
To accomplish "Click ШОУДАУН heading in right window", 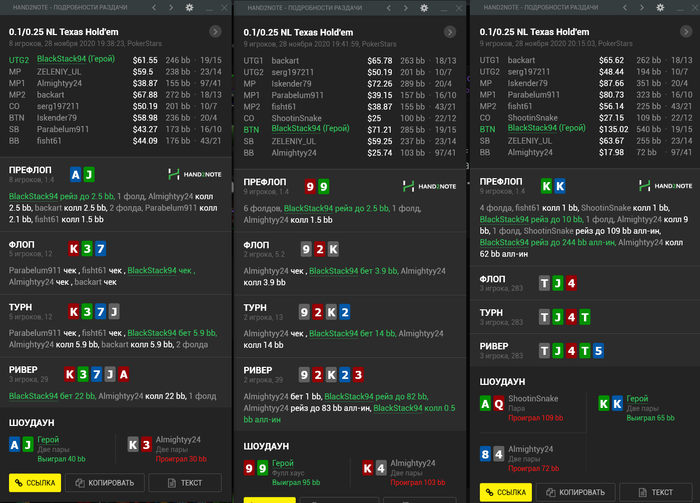I will coord(502,382).
